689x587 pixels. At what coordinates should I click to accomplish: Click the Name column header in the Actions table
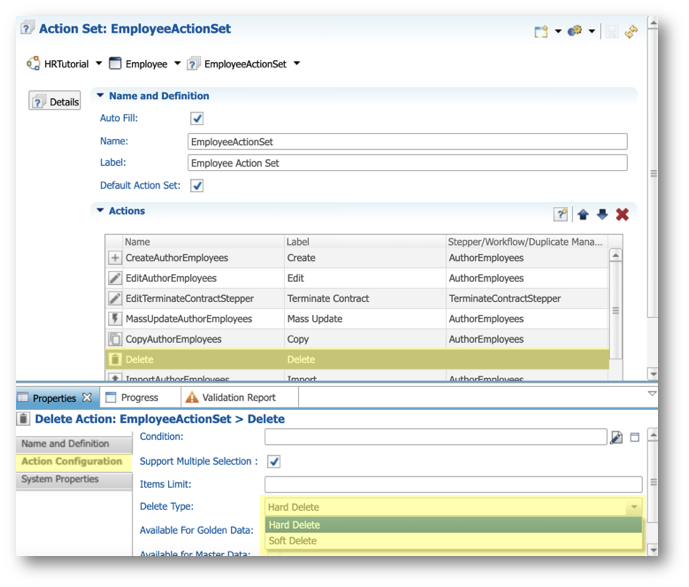203,242
